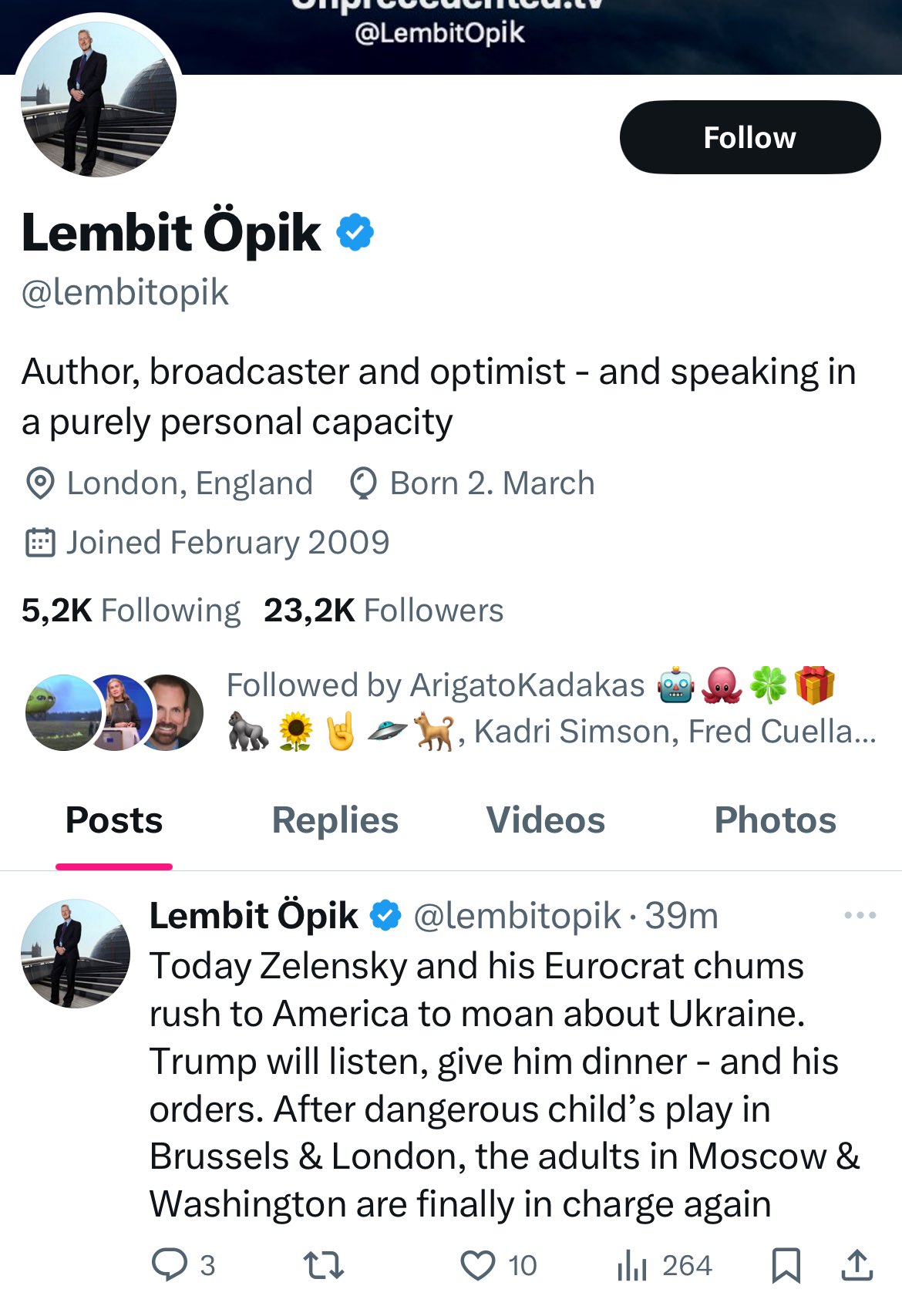
Task: Repost the Lembit Öpik post
Action: click(324, 1265)
